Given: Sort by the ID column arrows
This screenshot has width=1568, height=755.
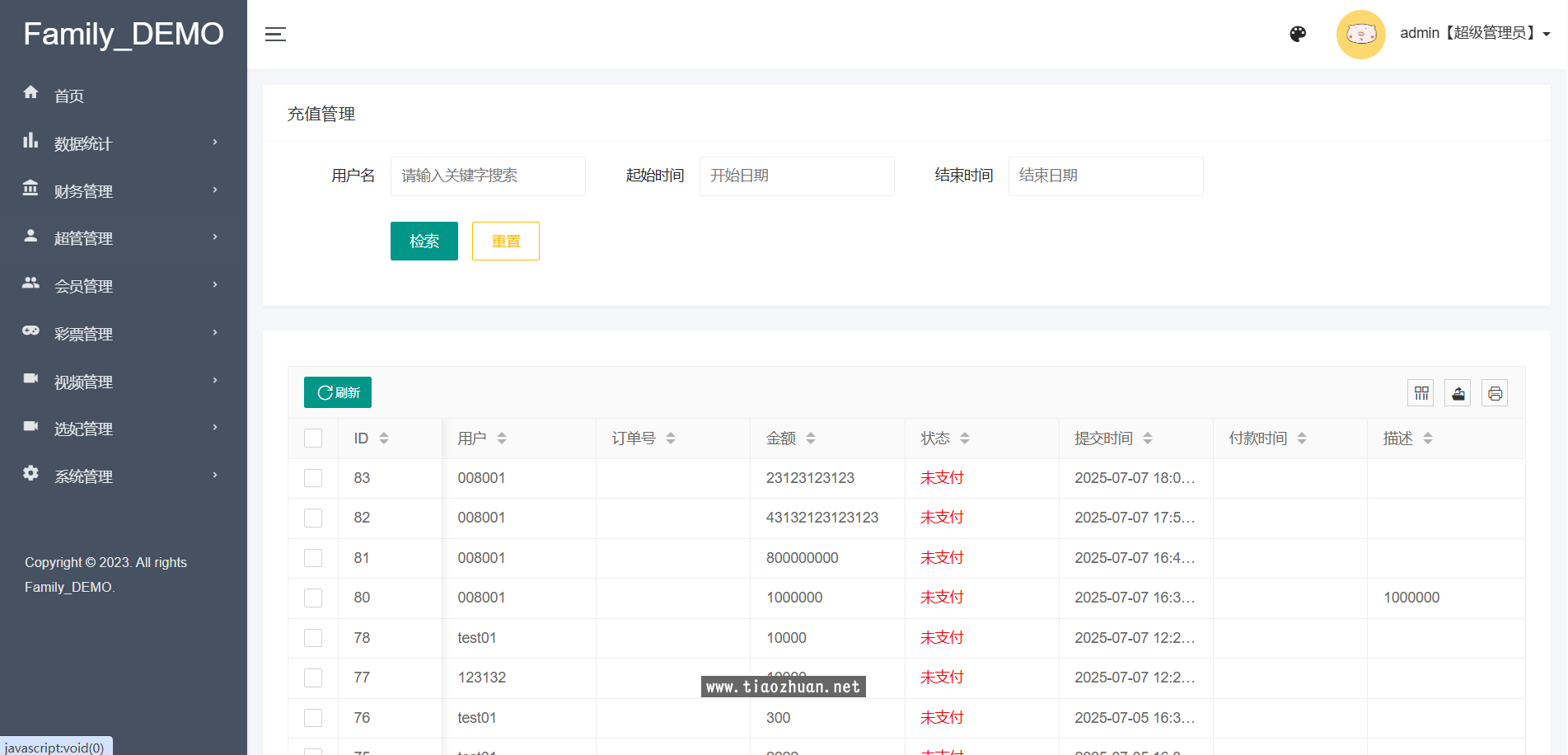Looking at the screenshot, I should pos(384,438).
